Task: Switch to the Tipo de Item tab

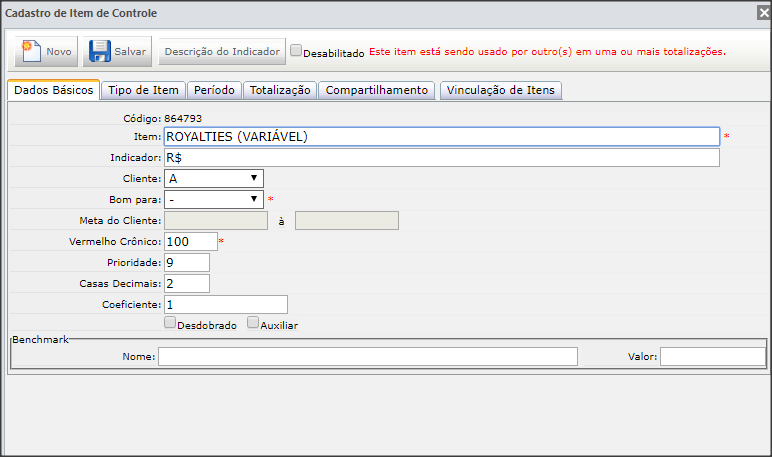Action: pos(143,90)
